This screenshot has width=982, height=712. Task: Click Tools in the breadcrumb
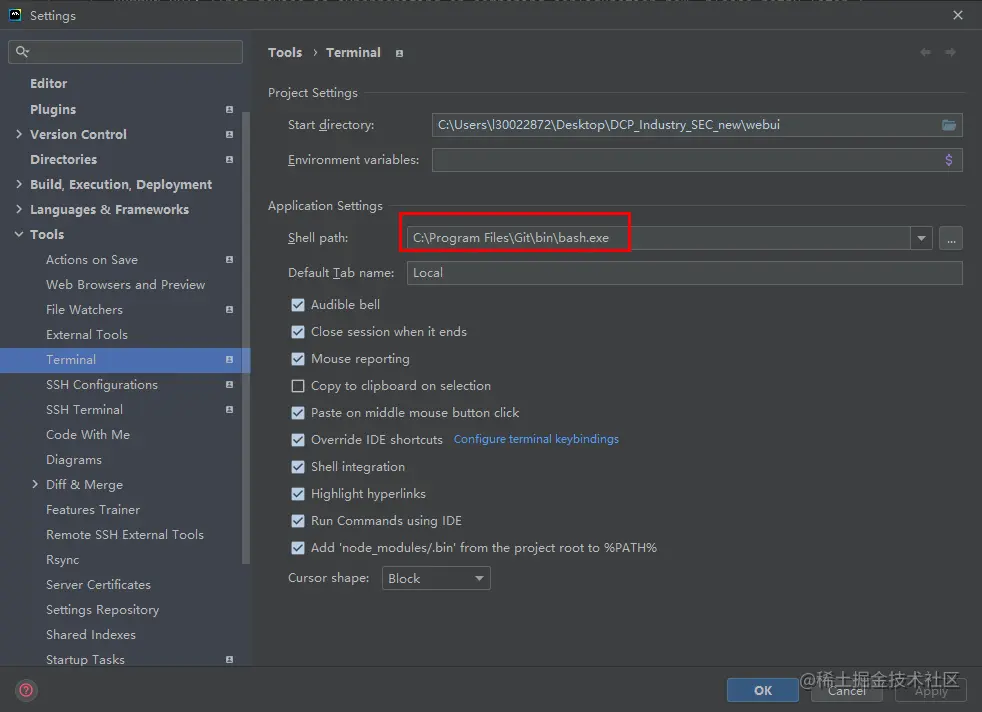coord(285,53)
